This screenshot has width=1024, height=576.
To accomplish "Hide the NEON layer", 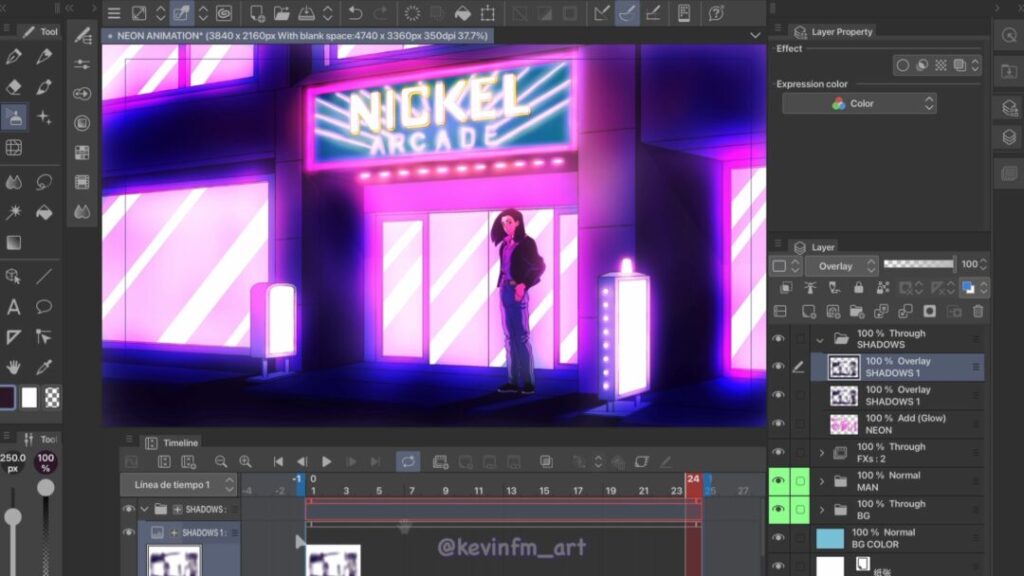I will click(x=779, y=424).
